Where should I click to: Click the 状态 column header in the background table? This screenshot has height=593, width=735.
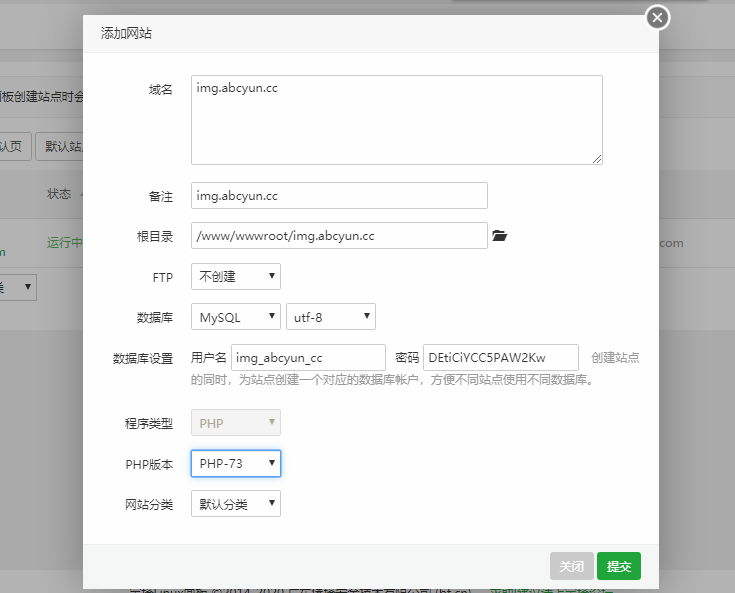[x=59, y=194]
